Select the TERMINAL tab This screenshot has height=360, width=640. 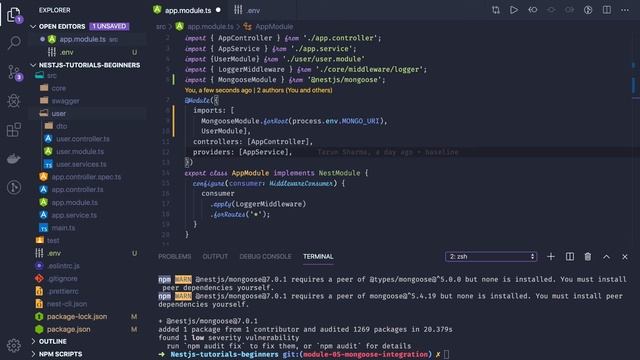pos(318,257)
